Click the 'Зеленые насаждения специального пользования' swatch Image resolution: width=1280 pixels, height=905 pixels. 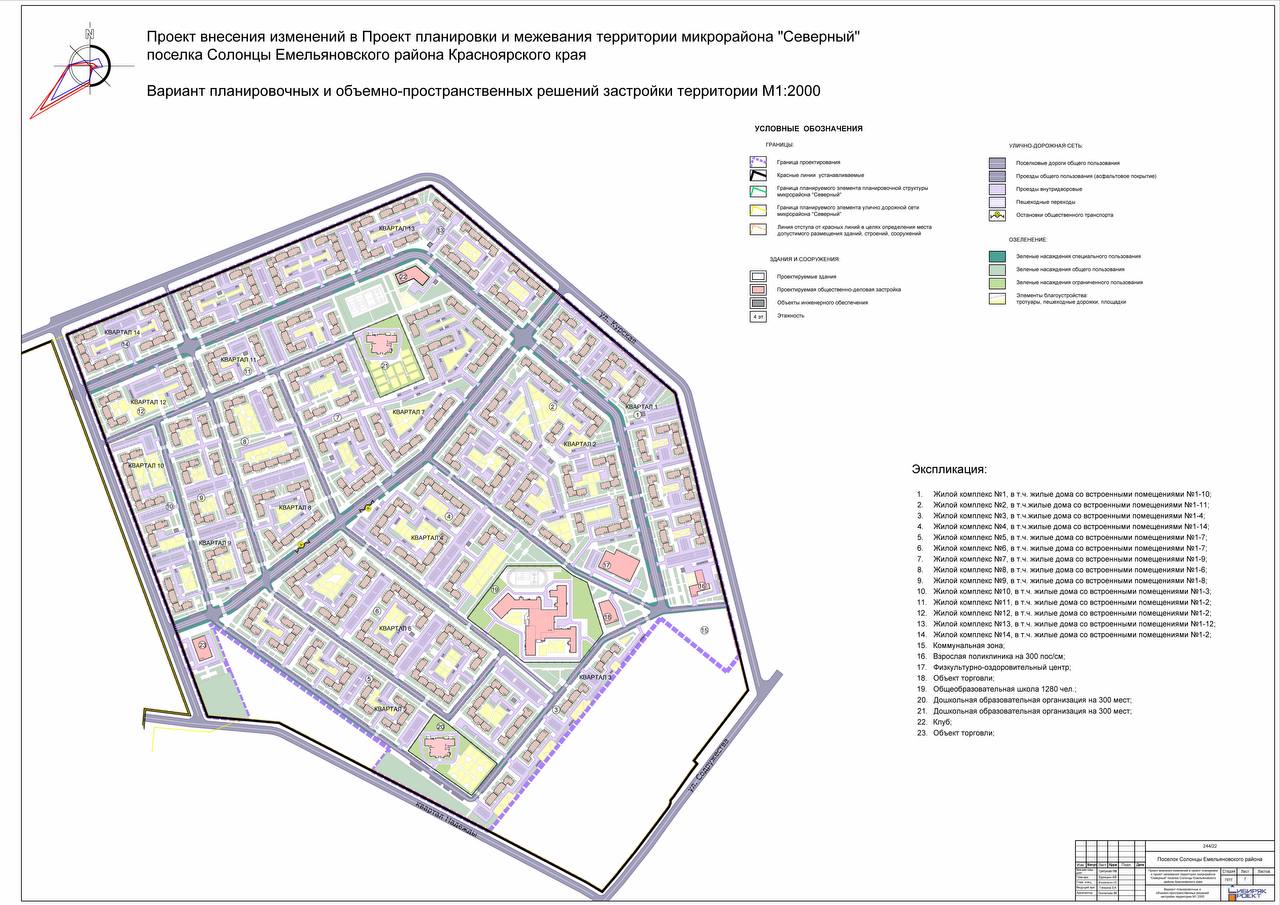click(997, 256)
